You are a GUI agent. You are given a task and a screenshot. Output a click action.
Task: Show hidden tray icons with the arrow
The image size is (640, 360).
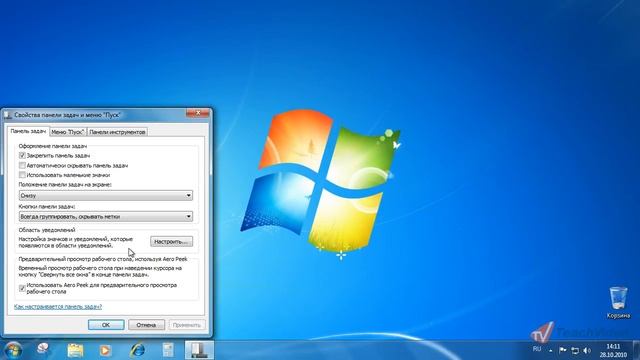pyautogui.click(x=551, y=351)
